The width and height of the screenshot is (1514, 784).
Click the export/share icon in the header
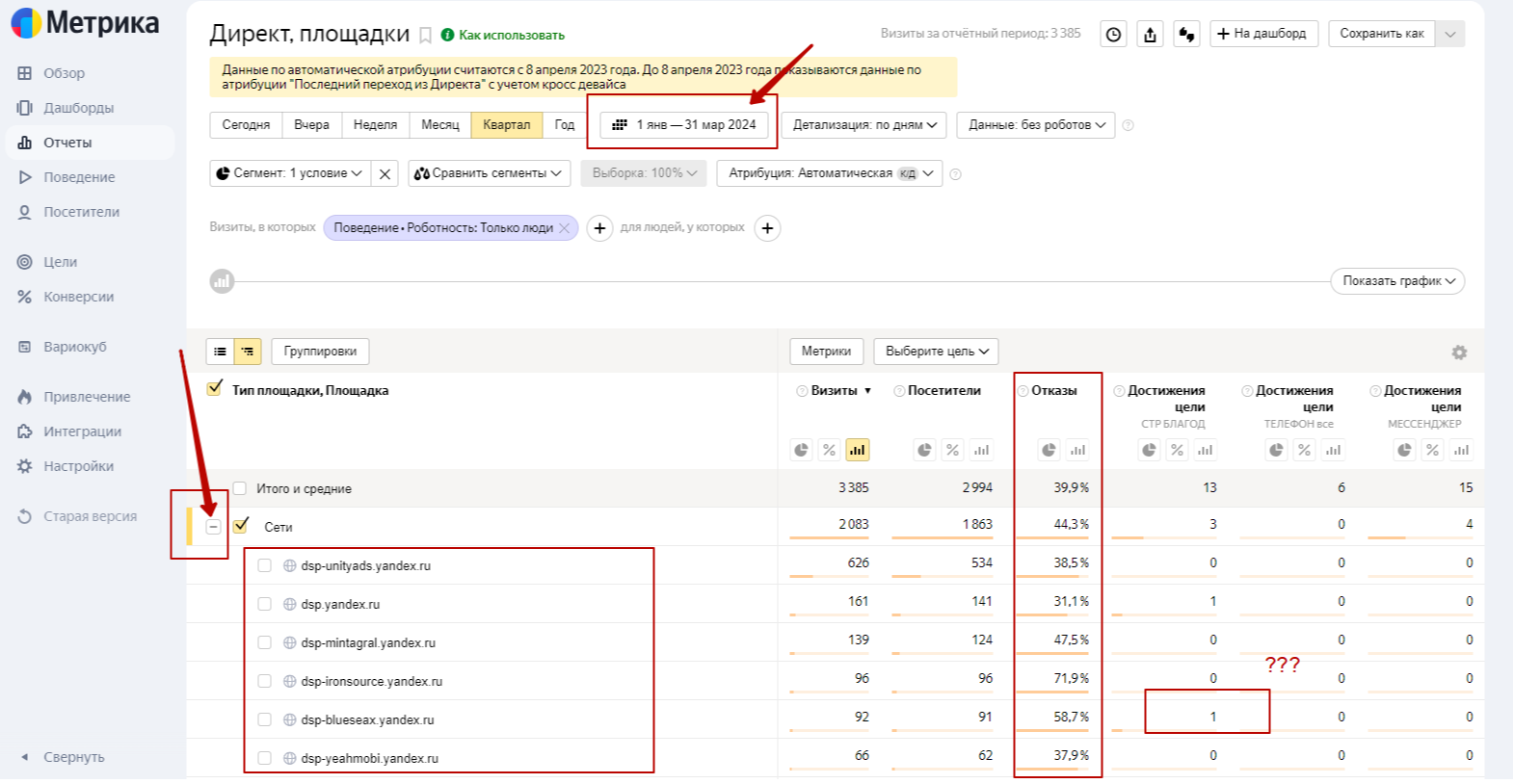coord(1151,34)
